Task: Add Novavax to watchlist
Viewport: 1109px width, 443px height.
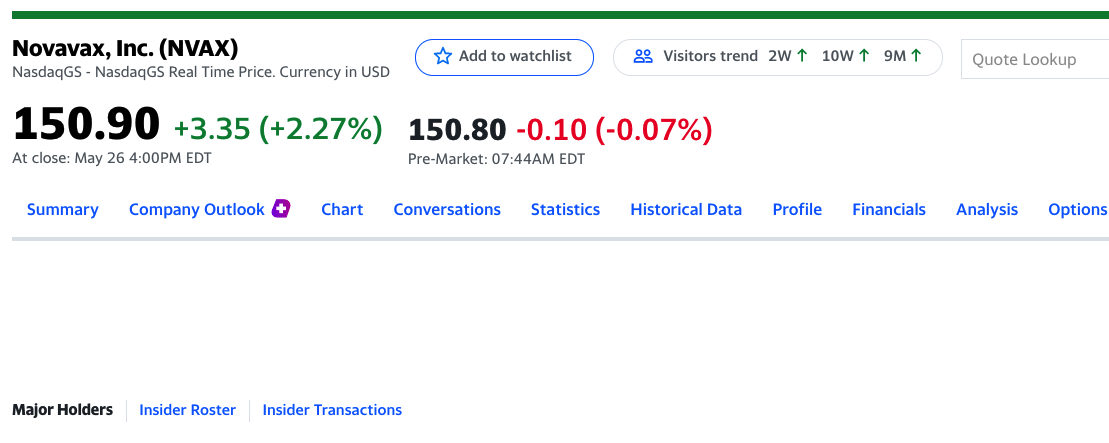Action: click(504, 57)
